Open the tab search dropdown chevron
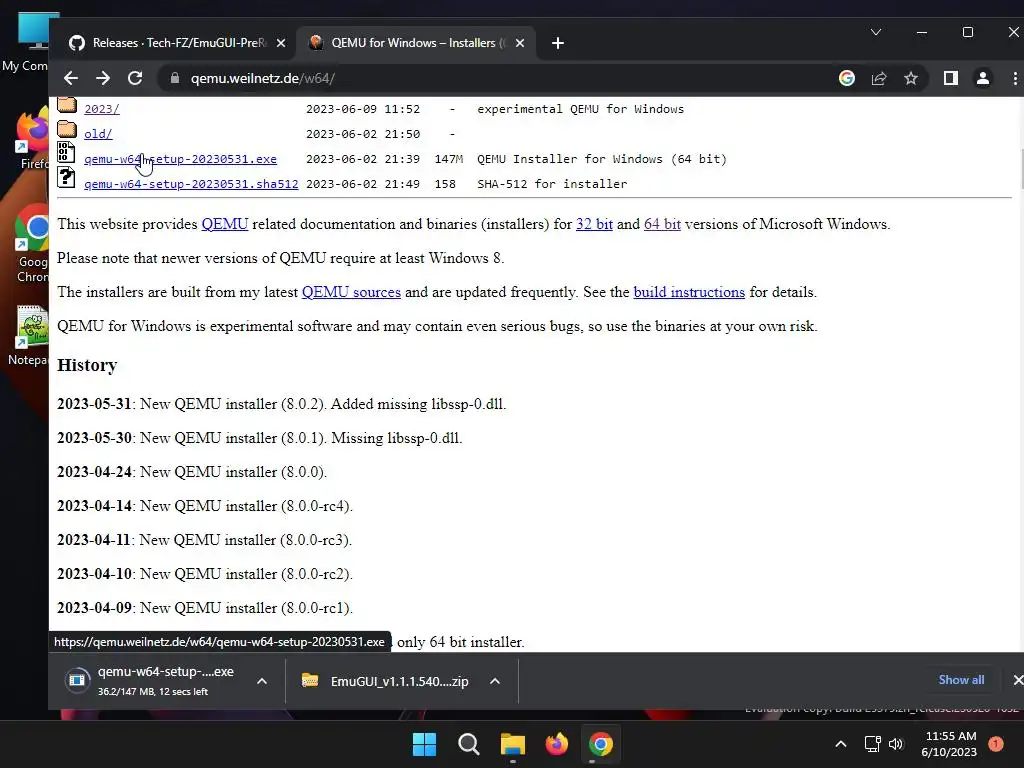The image size is (1024, 768). coord(876,32)
